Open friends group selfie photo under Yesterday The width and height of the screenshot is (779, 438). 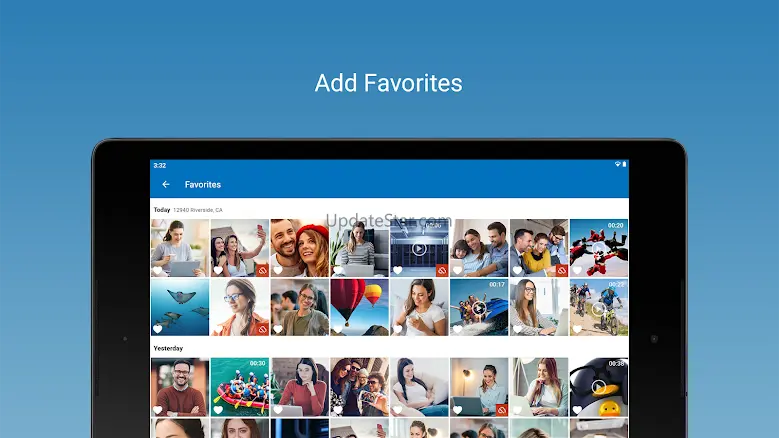[x=360, y=387]
